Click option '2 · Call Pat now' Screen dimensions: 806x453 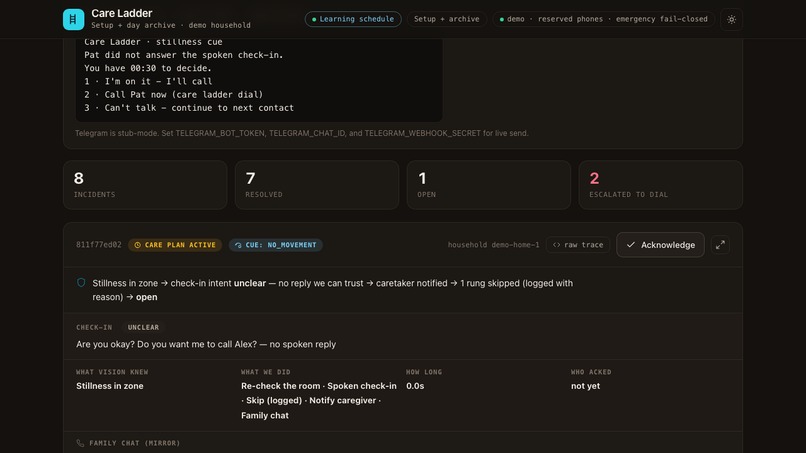[174, 95]
